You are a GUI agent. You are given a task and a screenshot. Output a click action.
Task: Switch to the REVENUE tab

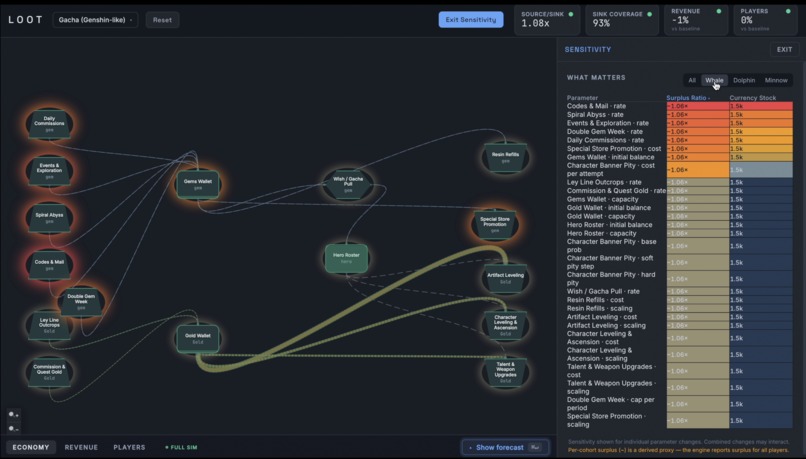81,447
